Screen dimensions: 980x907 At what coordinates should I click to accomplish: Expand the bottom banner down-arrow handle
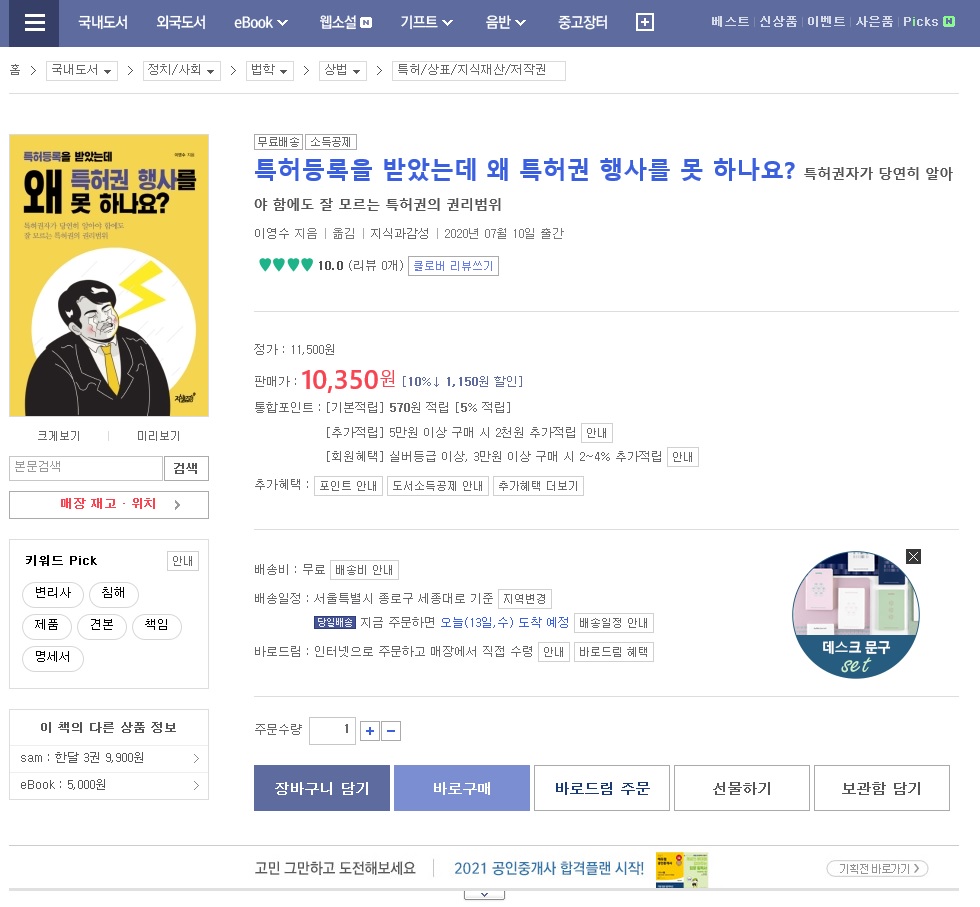point(484,895)
